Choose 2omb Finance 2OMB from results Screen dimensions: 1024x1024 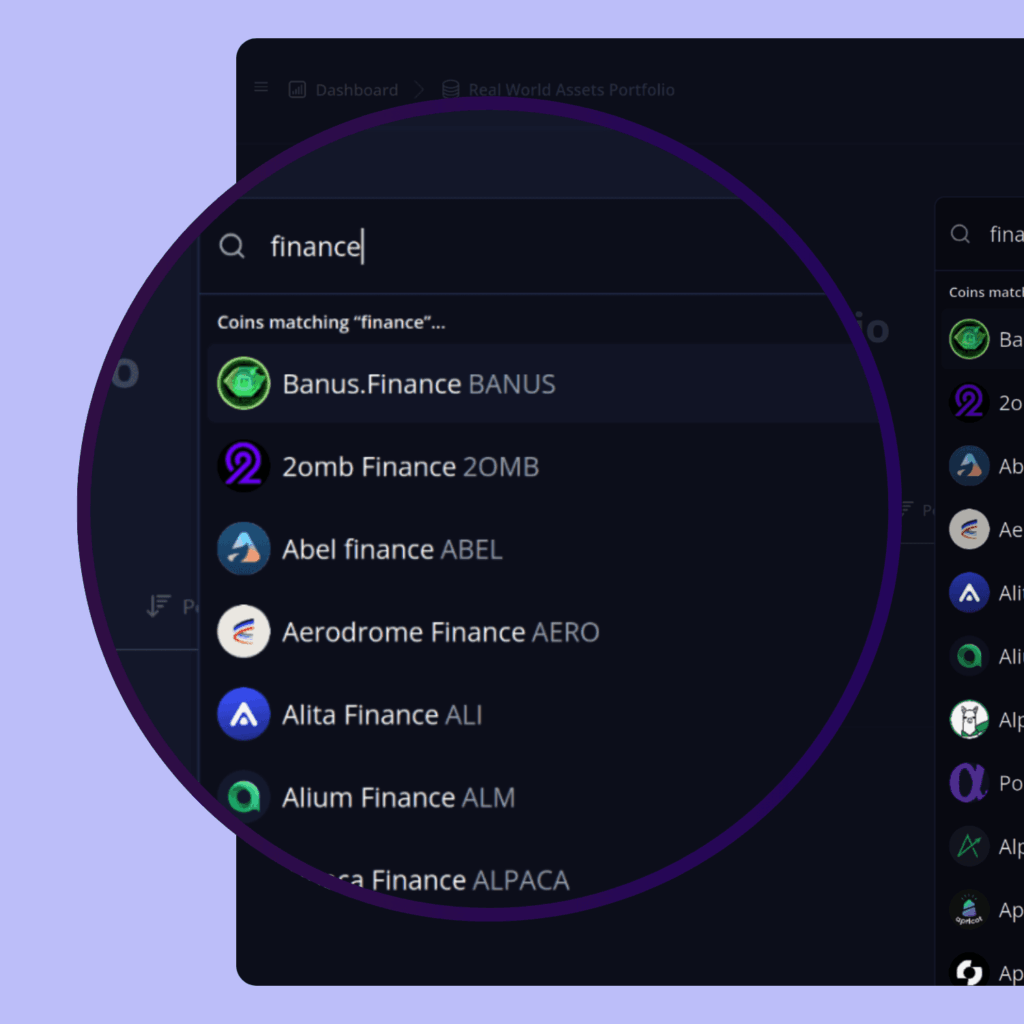click(411, 467)
